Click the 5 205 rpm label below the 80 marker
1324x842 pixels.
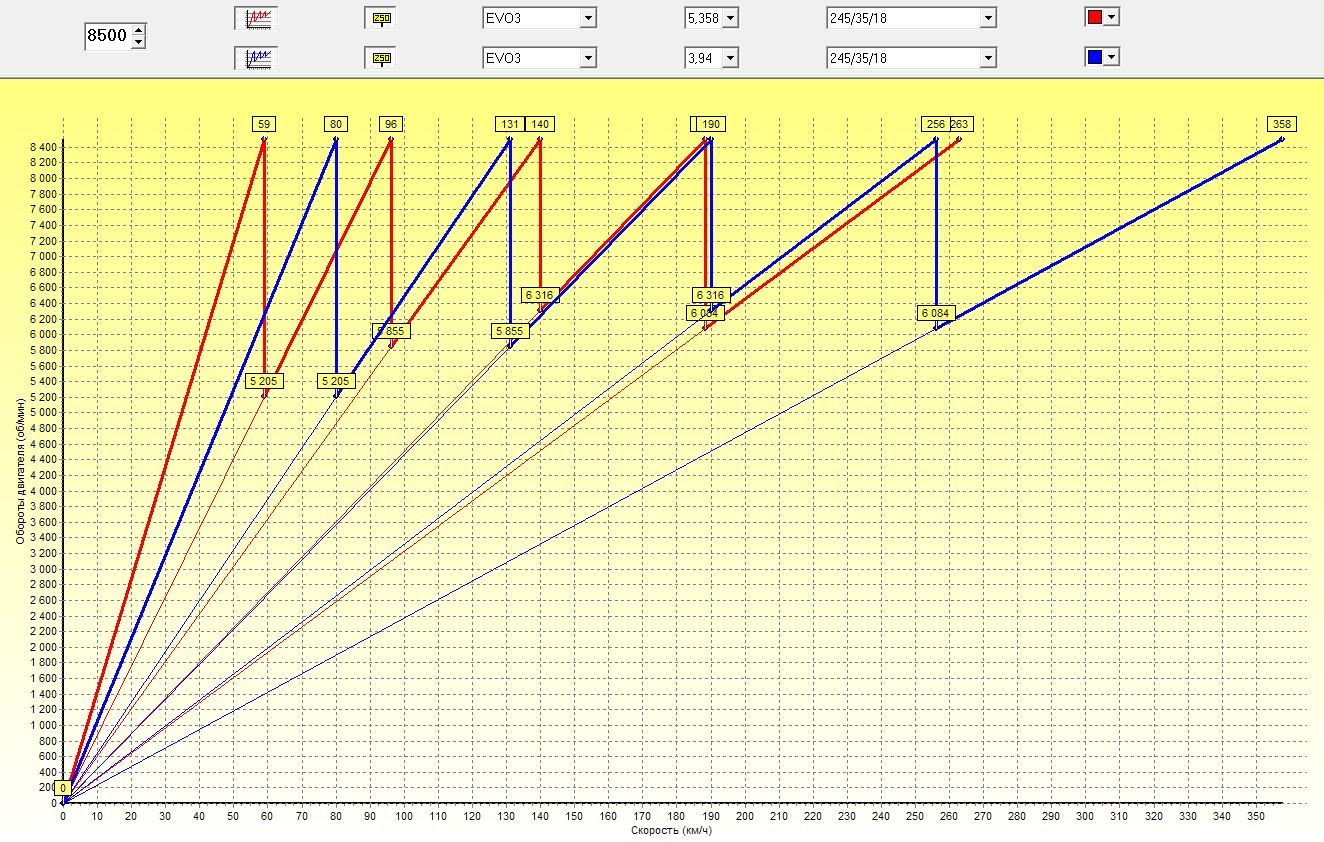coord(336,381)
